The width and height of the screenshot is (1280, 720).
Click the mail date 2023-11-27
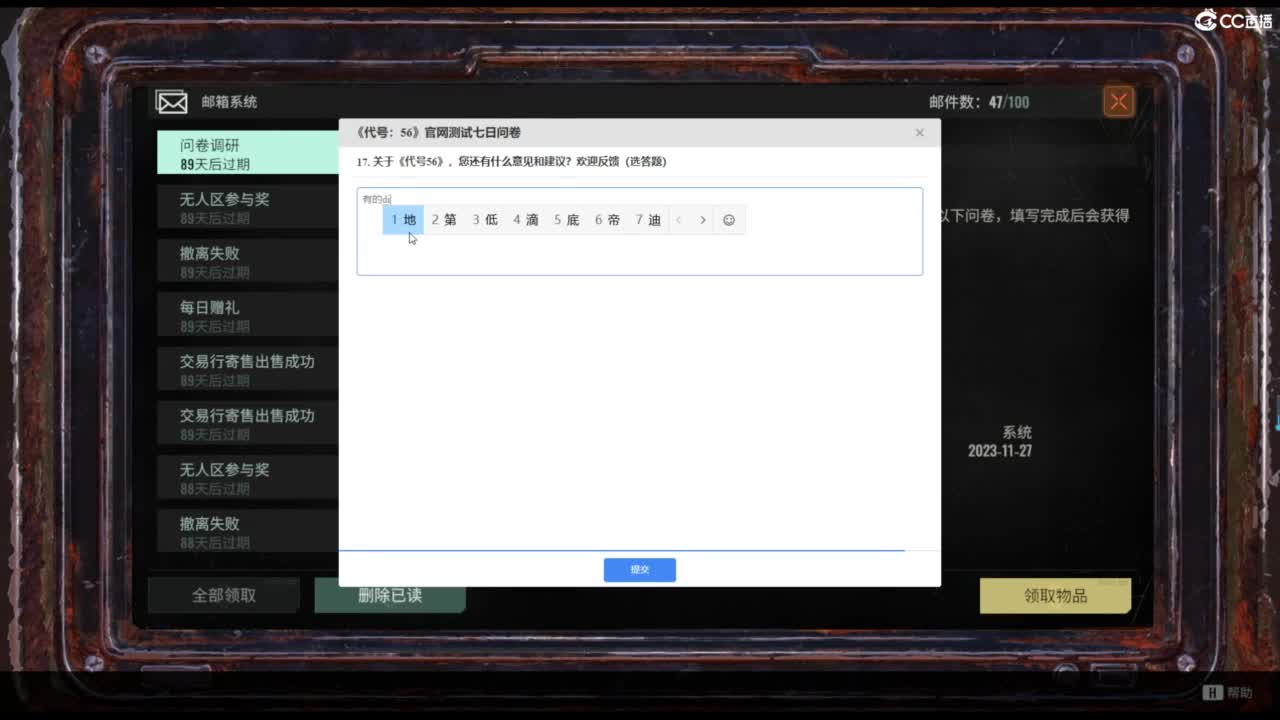[x=1000, y=451]
